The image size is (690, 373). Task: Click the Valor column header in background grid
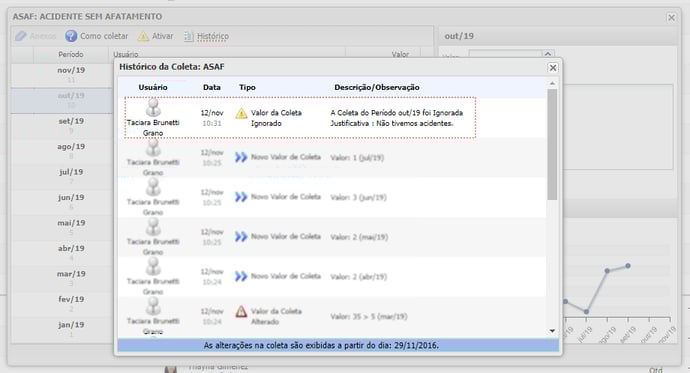400,54
